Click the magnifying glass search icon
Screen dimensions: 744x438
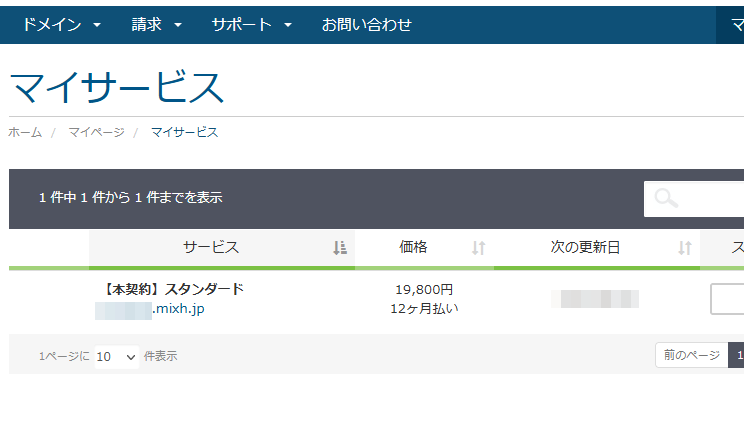(x=666, y=198)
